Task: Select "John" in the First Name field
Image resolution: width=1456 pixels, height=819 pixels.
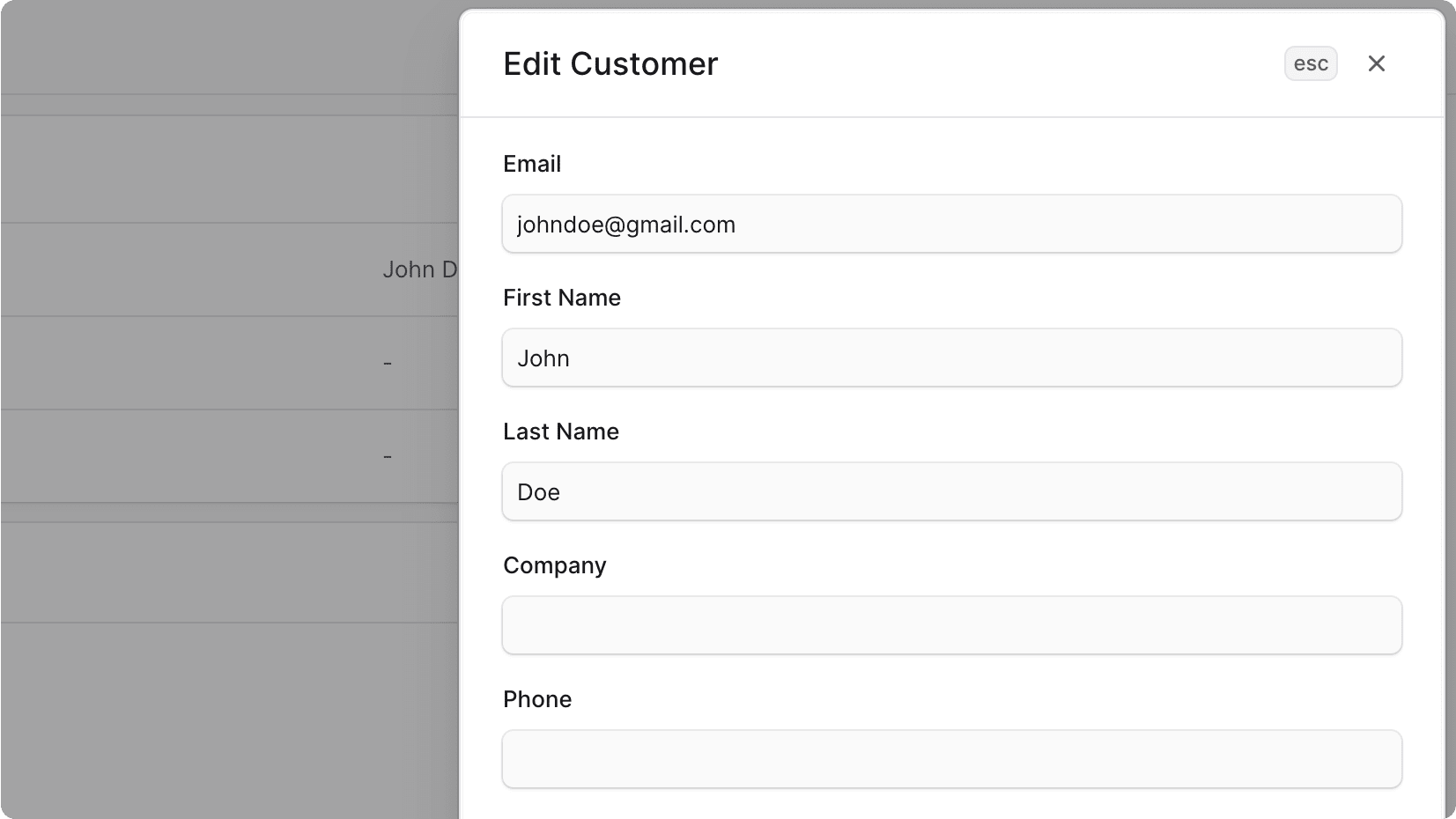Action: click(x=543, y=358)
